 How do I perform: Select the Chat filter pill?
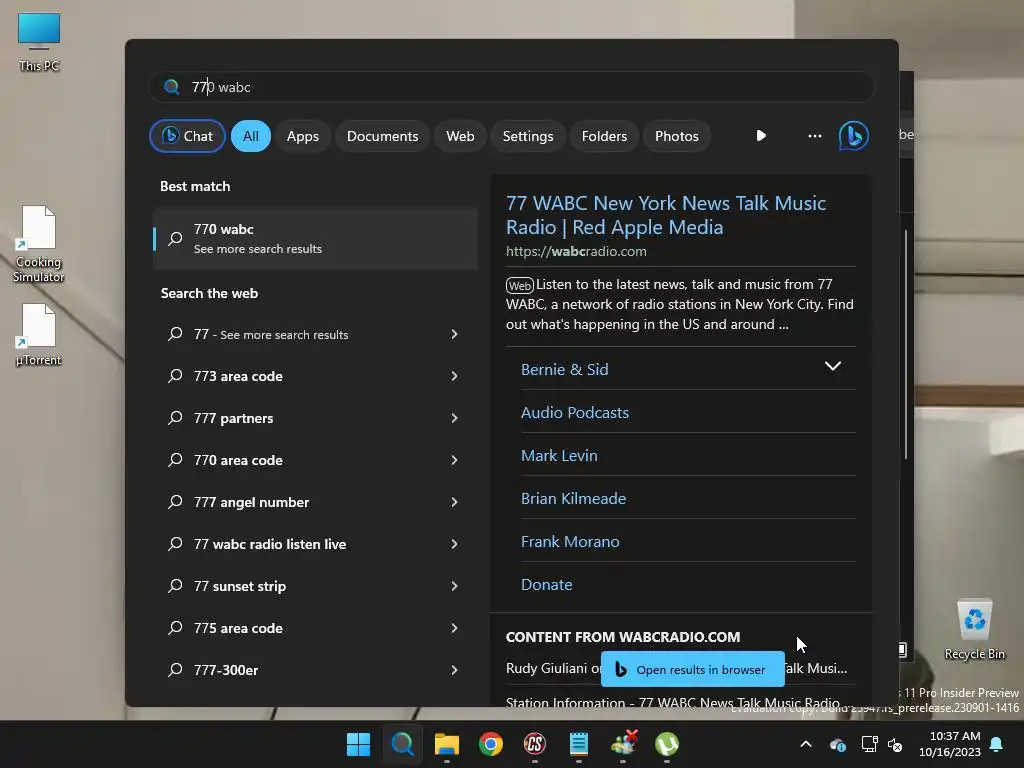[187, 136]
